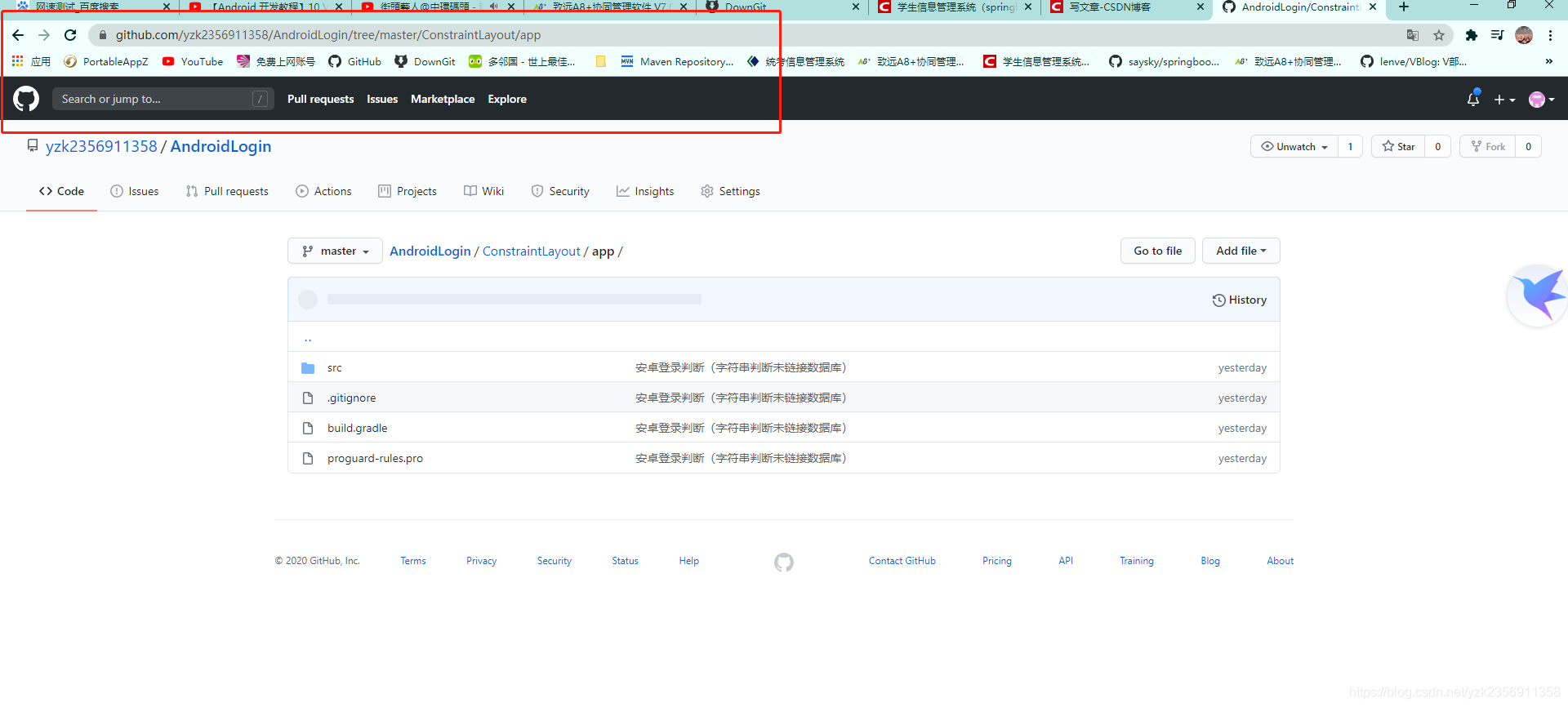Switch to the Settings tab
The width and height of the screenshot is (1568, 707).
[730, 191]
